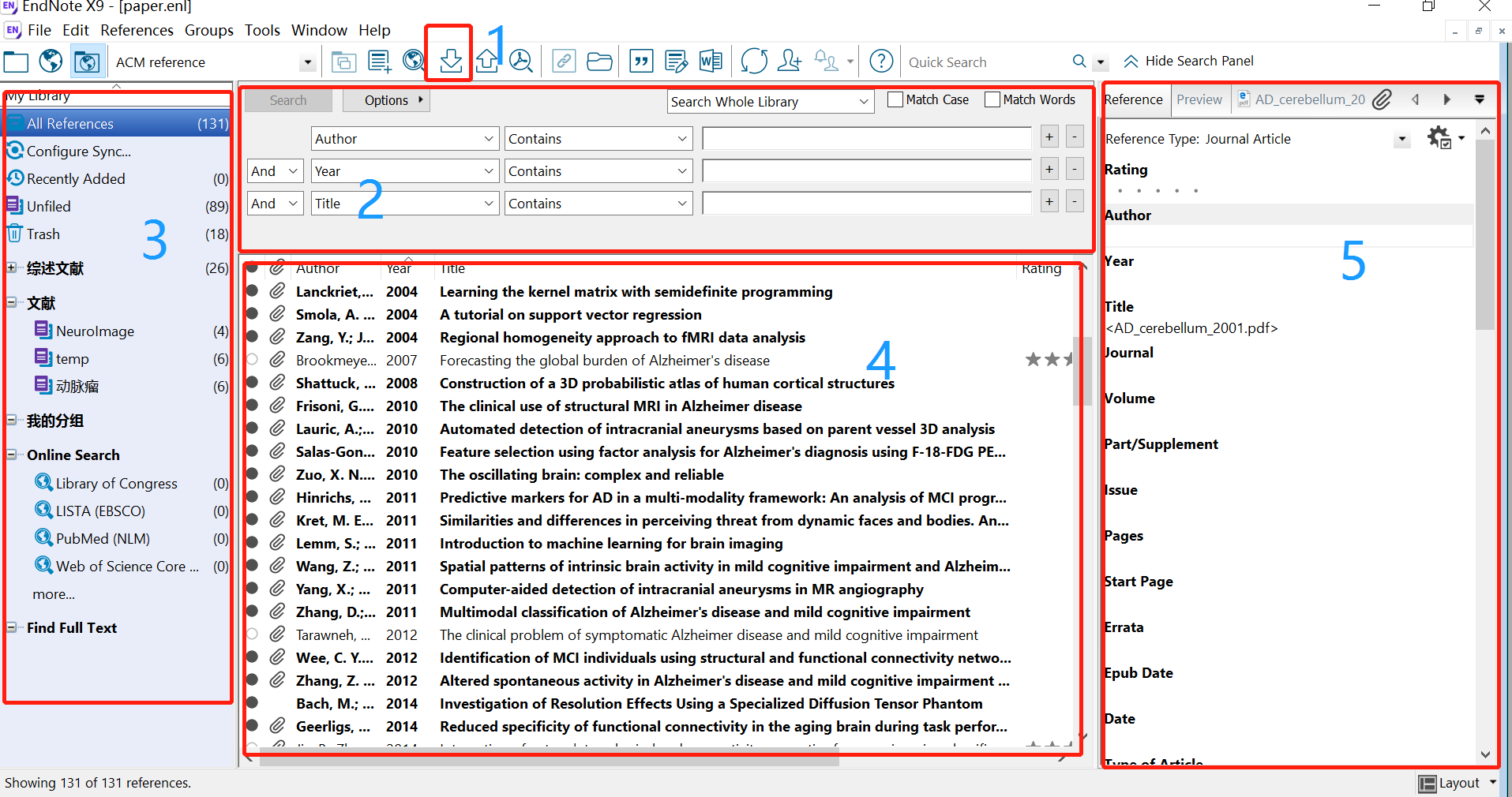Mark the Brookmeyer 2007 reference as read
1512x797 pixels.
[x=253, y=359]
